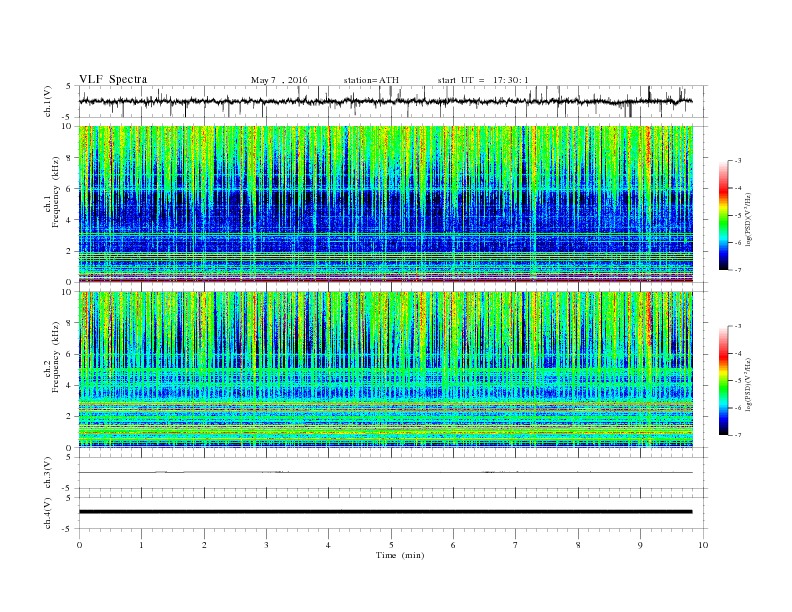Image resolution: width=792 pixels, height=612 pixels.
Task: Click the ch.1 voltage waveform trace
Action: (385, 101)
